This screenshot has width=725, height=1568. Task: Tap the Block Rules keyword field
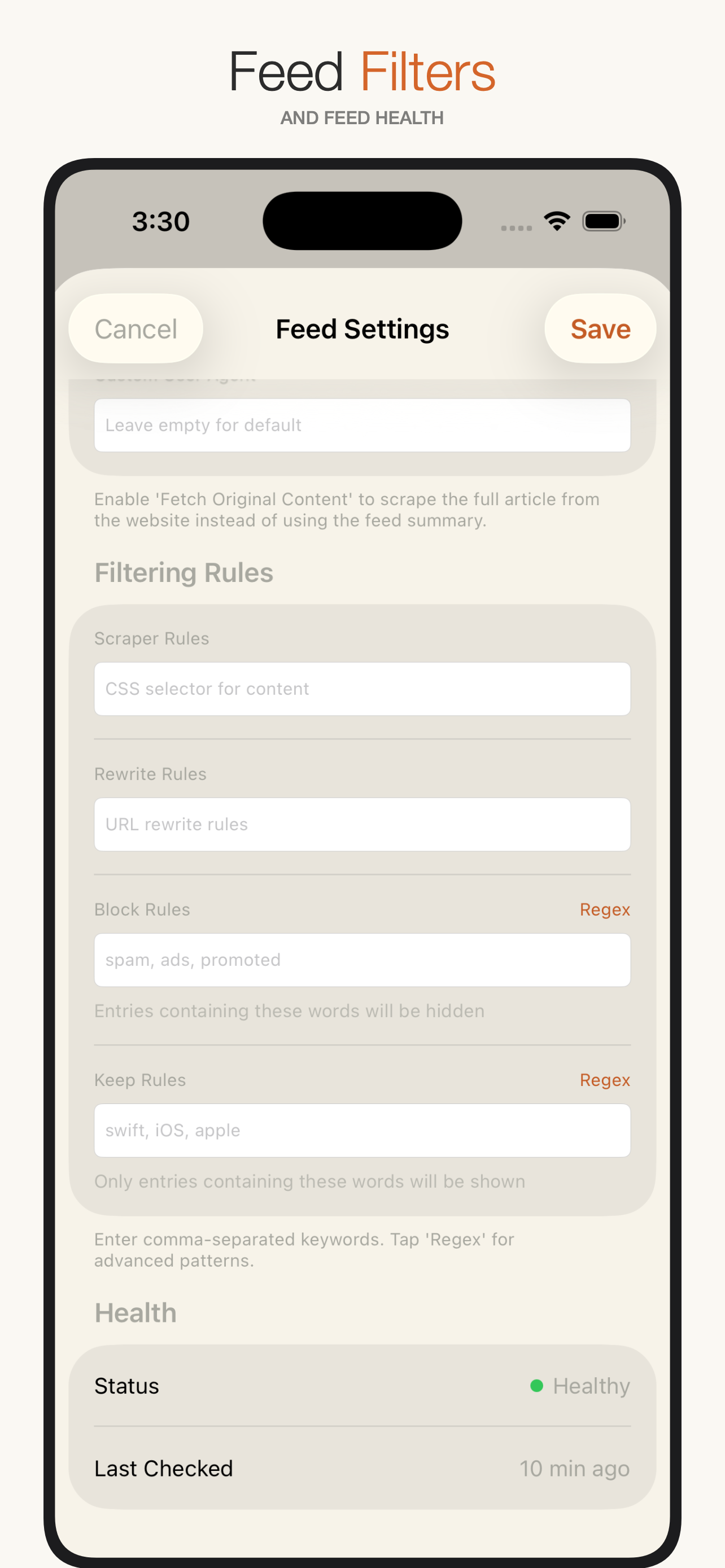(x=362, y=960)
